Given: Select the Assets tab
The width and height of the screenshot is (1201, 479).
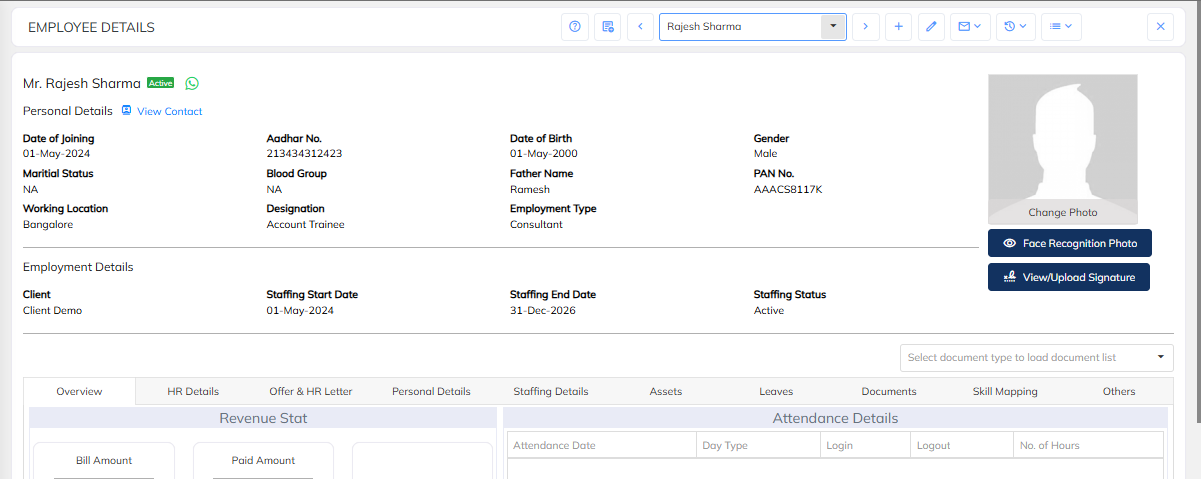Looking at the screenshot, I should pos(666,391).
